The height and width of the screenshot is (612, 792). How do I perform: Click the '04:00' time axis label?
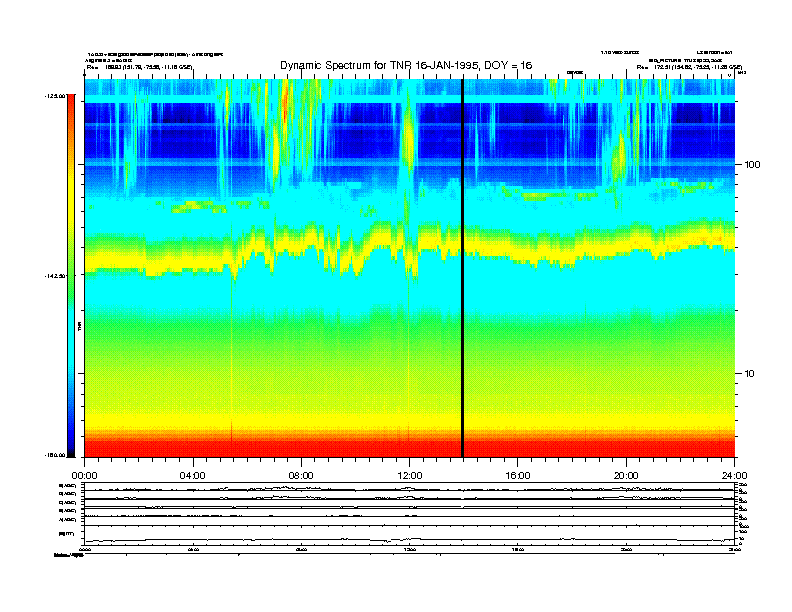(x=193, y=476)
